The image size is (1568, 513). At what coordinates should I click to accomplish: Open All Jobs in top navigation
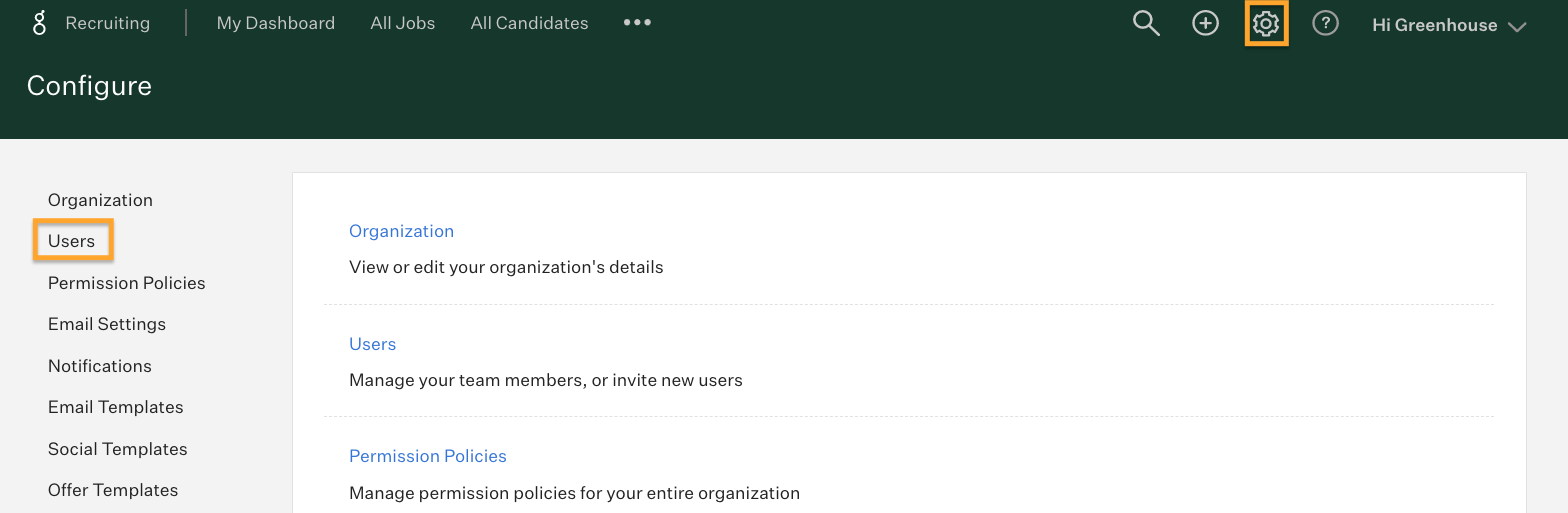tap(403, 23)
